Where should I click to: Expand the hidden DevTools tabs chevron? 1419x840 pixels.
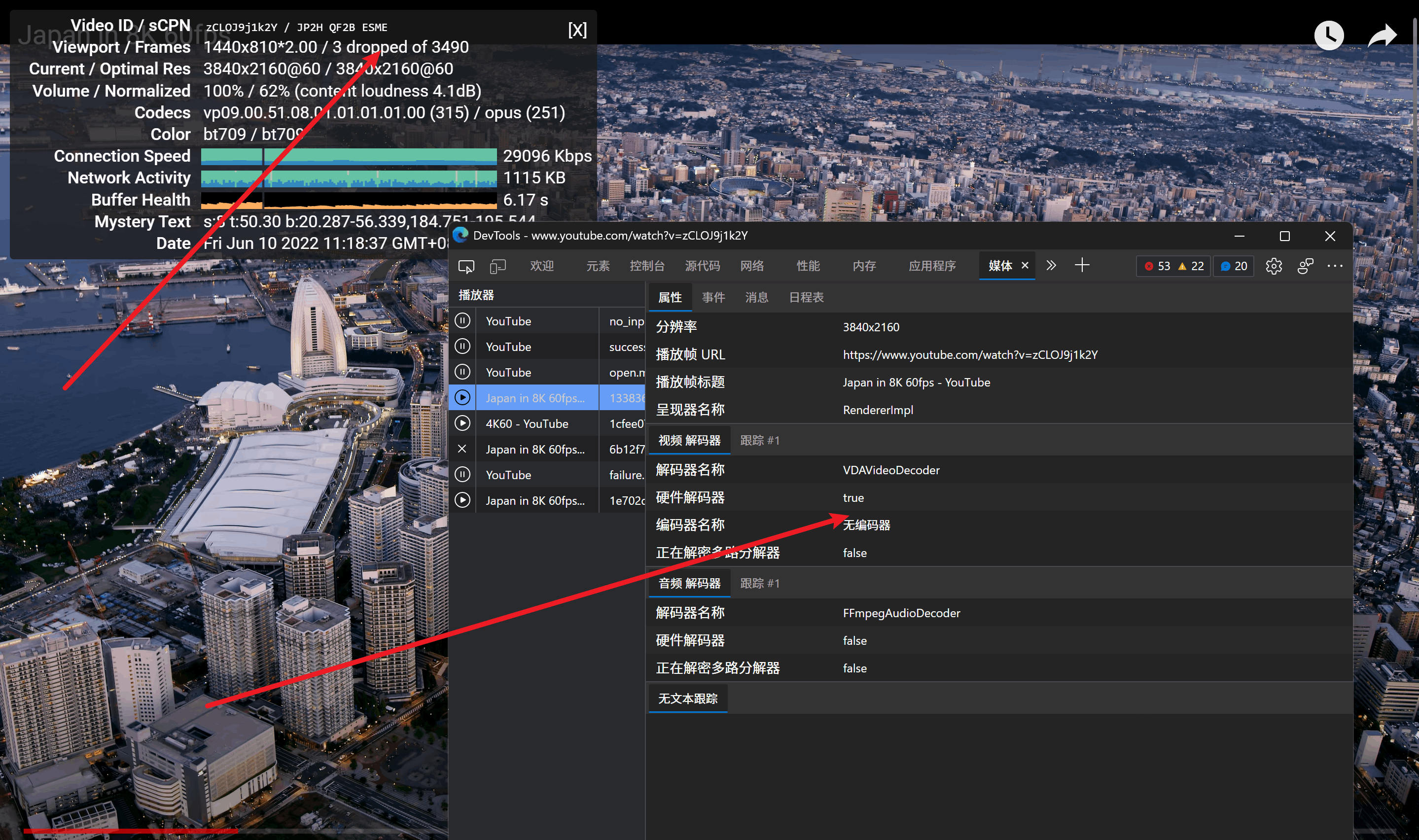click(1051, 266)
